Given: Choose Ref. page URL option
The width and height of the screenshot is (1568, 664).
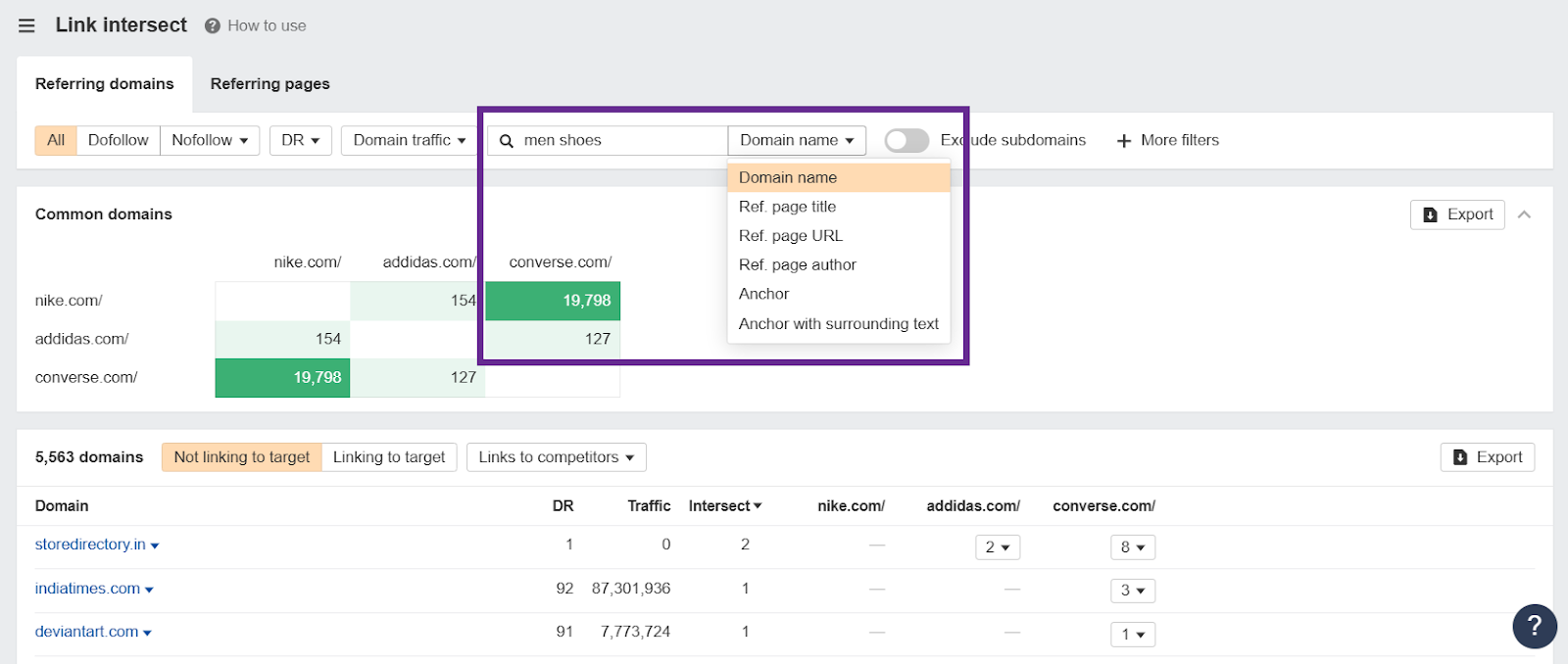Looking at the screenshot, I should click(839, 236).
